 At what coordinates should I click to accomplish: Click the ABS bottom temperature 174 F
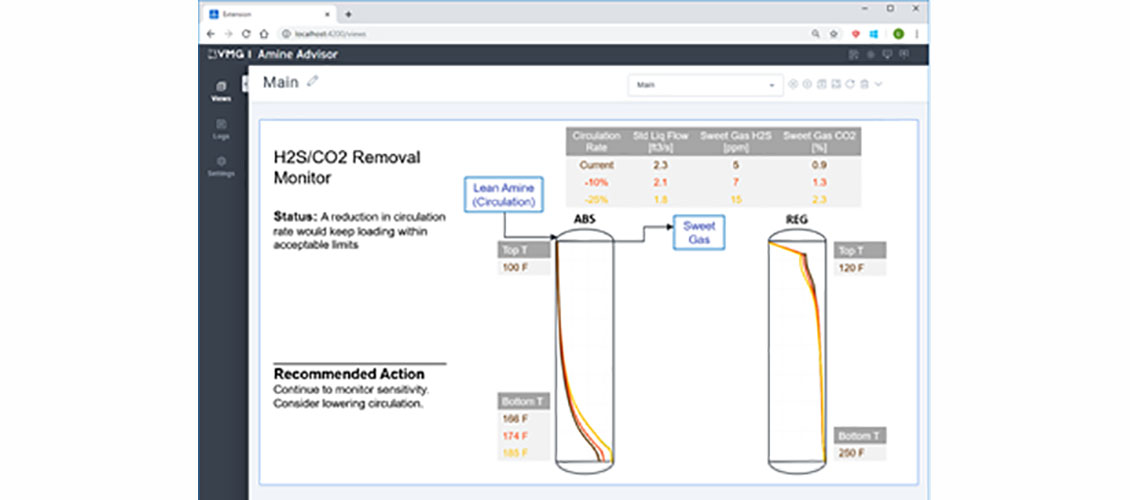tap(516, 435)
